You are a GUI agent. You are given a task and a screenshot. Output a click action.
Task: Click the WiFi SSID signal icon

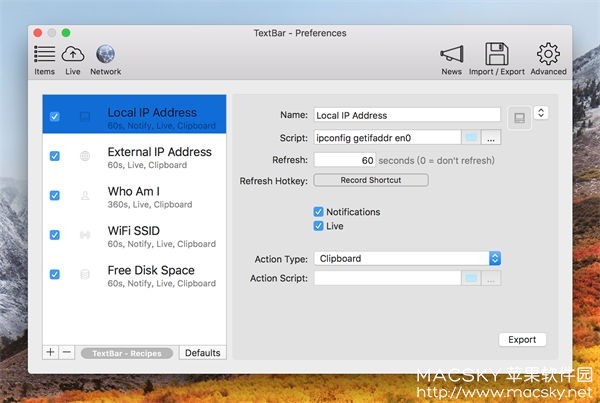click(x=85, y=235)
